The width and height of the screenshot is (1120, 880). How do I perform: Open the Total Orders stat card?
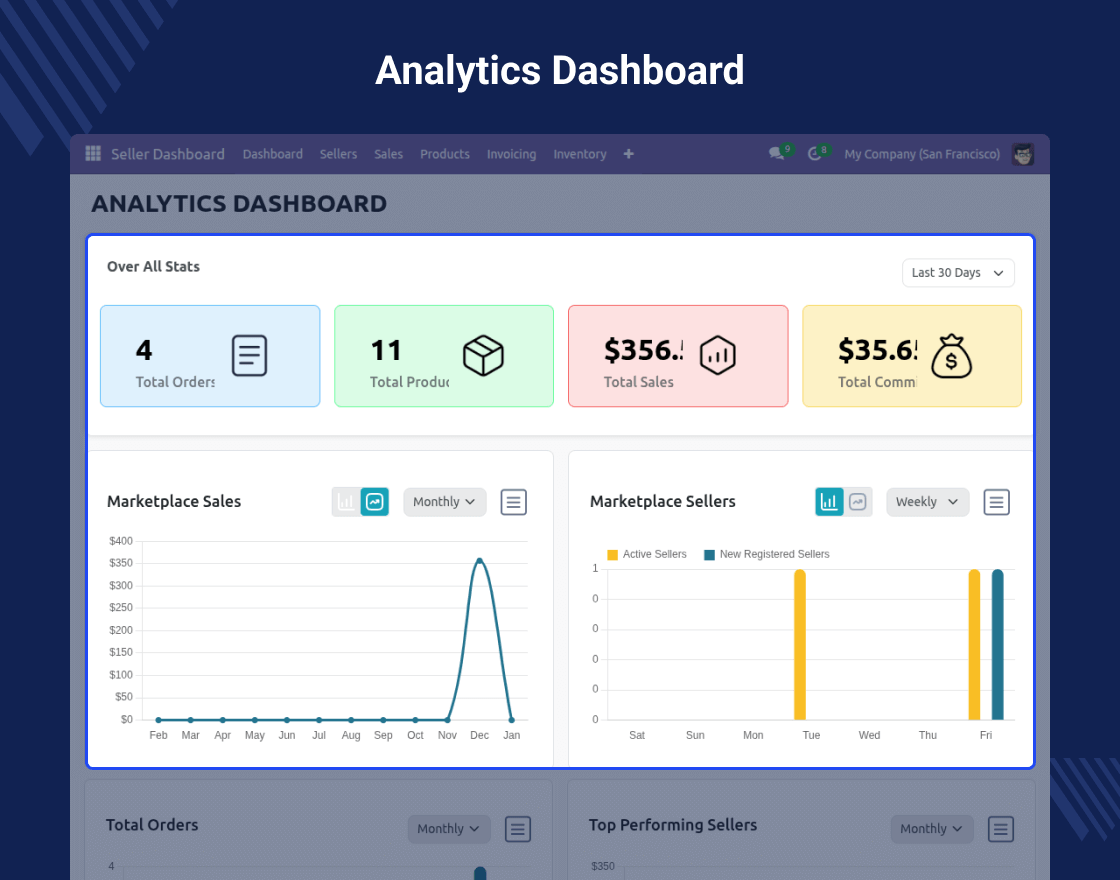210,356
